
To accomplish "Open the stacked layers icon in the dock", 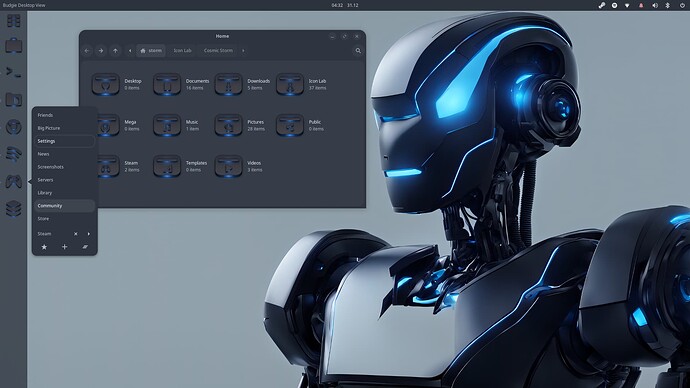I will [14, 209].
